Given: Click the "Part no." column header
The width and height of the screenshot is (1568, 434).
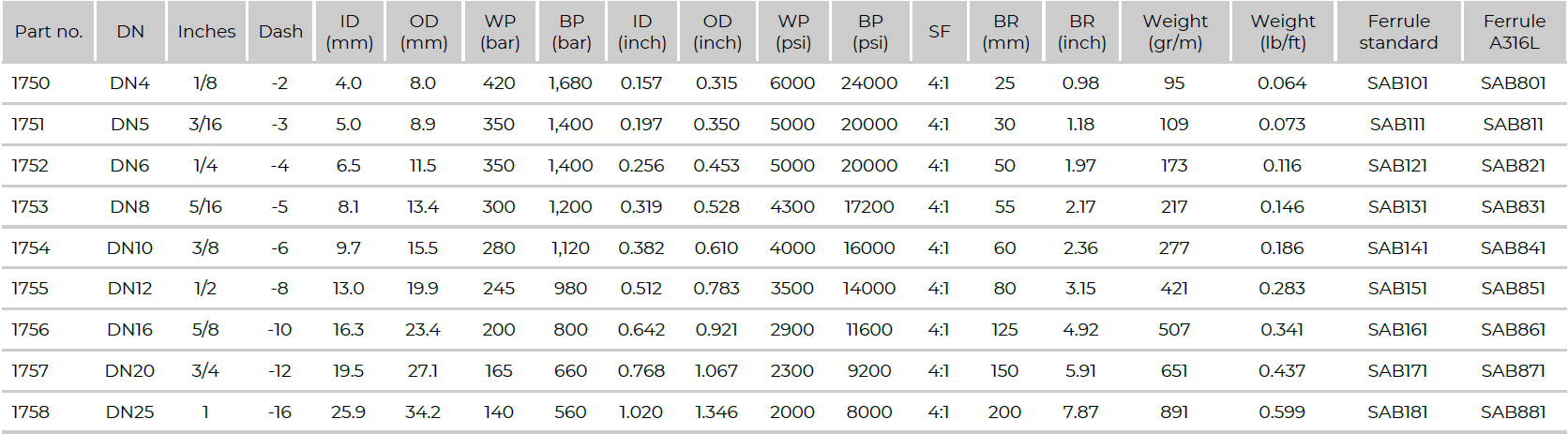Looking at the screenshot, I should 49,32.
